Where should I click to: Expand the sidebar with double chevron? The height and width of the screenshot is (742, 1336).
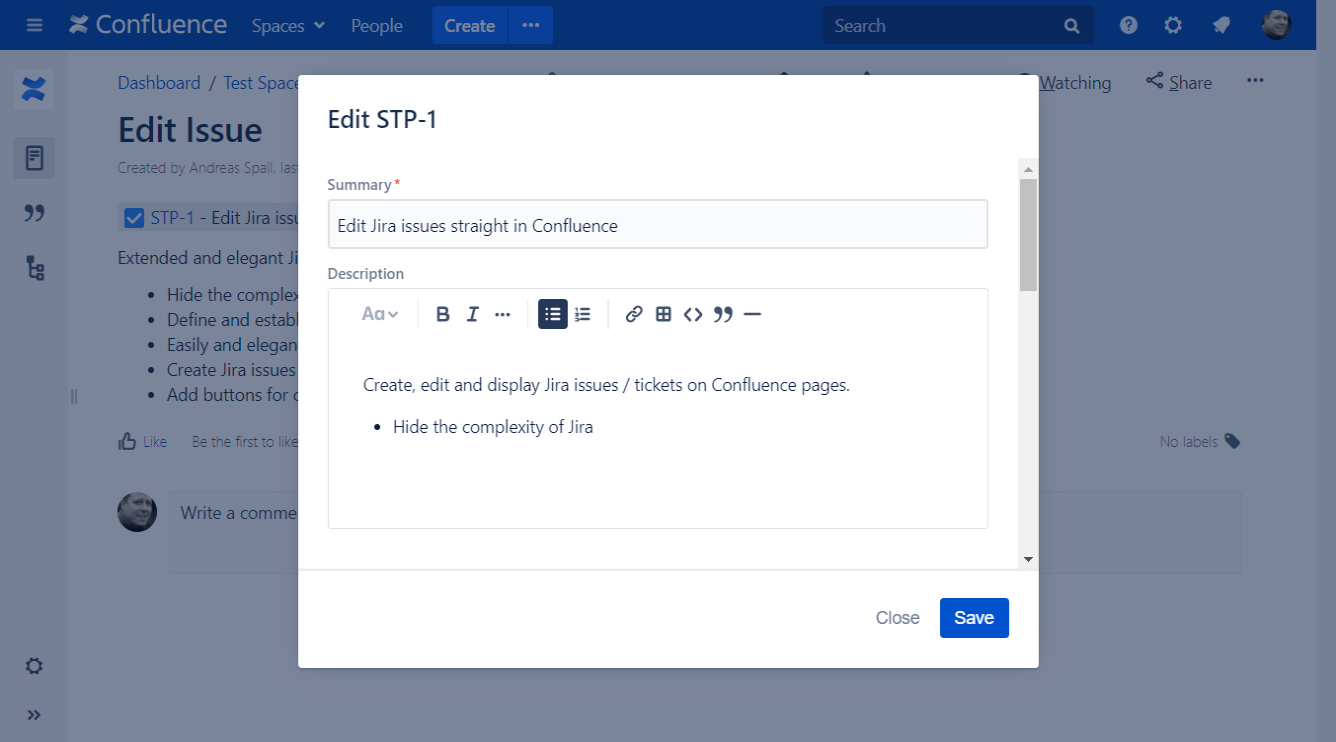point(34,715)
